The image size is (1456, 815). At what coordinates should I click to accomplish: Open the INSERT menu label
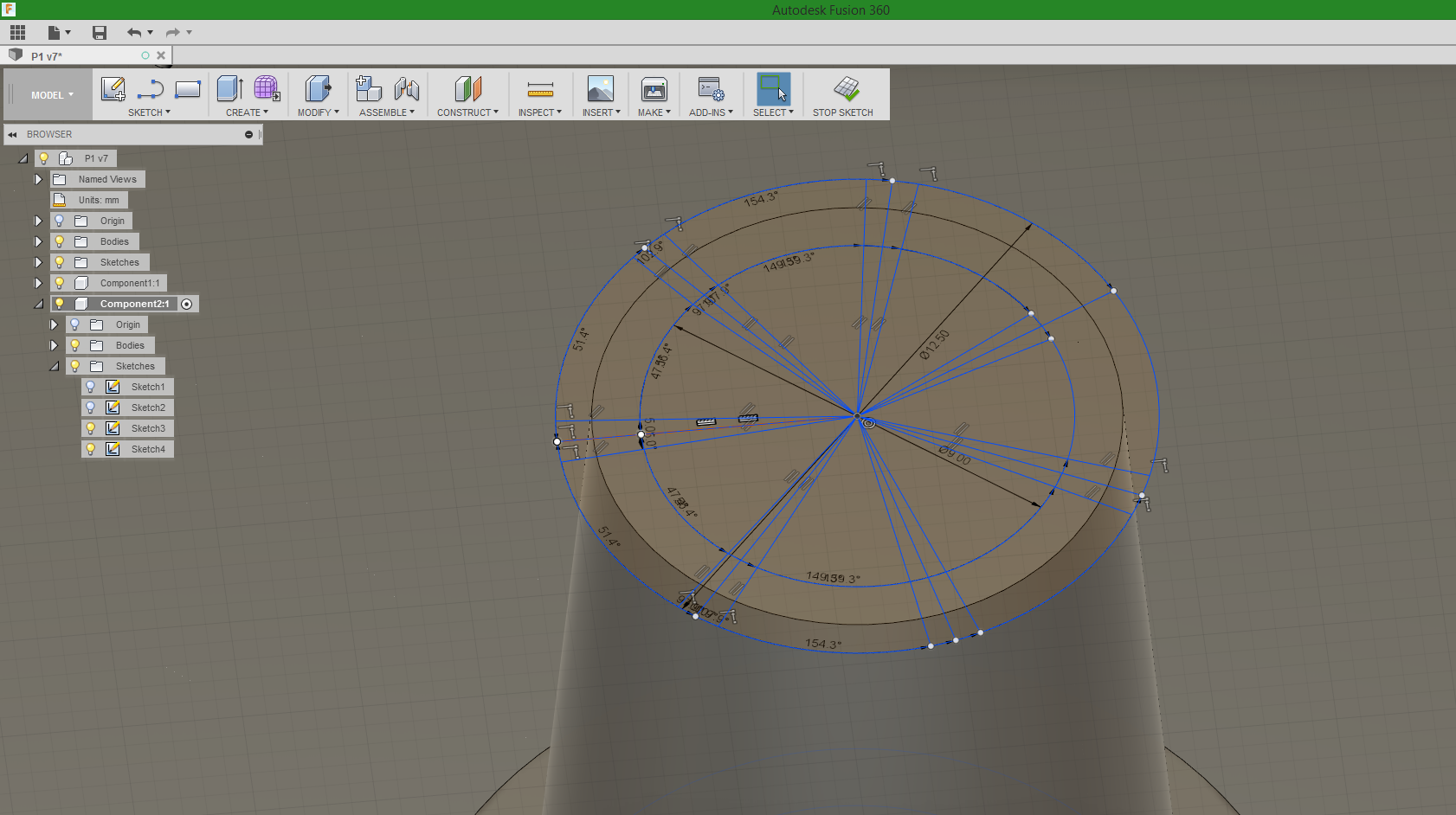(x=601, y=112)
